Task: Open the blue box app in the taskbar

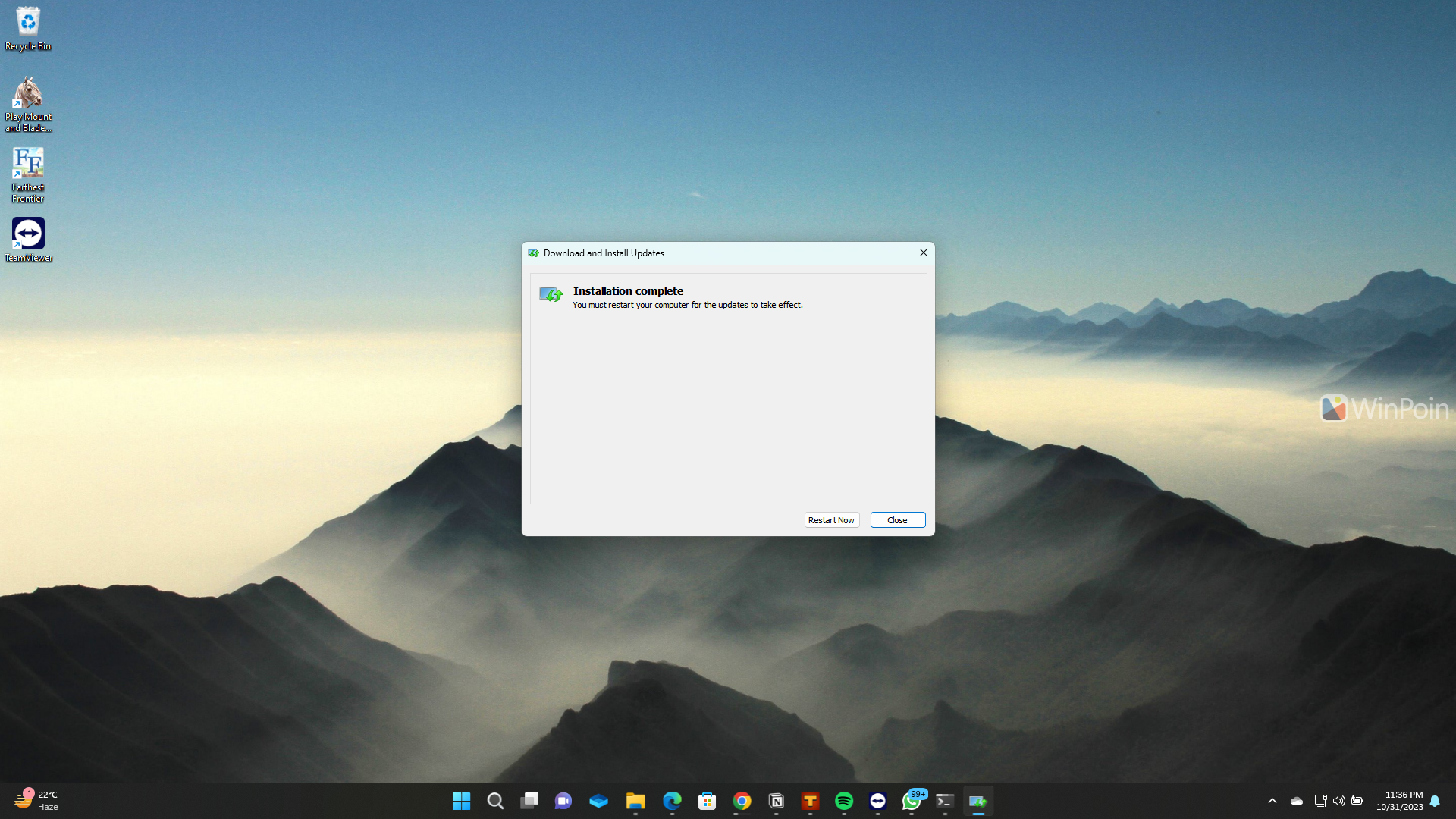Action: tap(598, 801)
